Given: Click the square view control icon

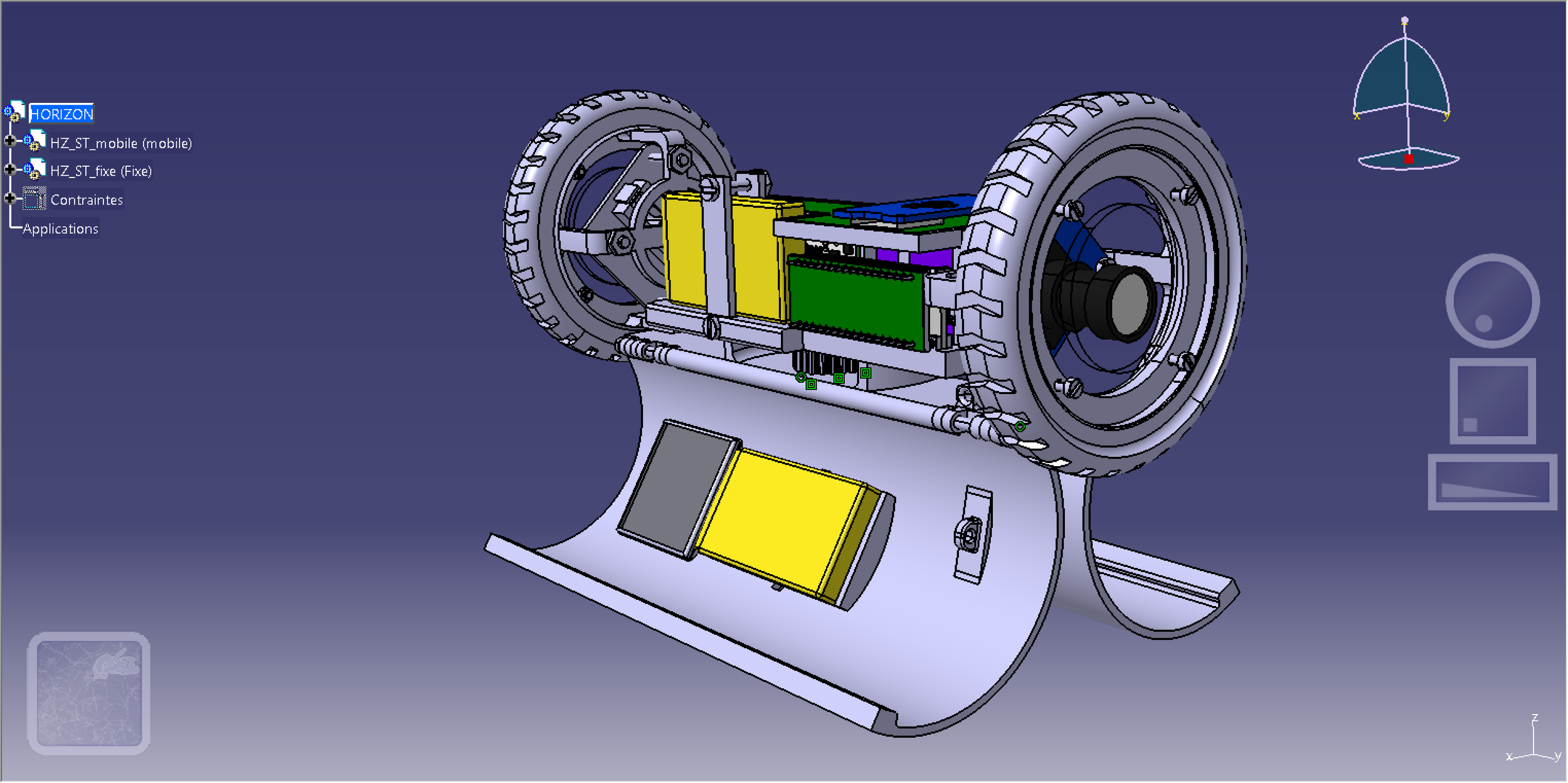Looking at the screenshot, I should pos(1493,402).
